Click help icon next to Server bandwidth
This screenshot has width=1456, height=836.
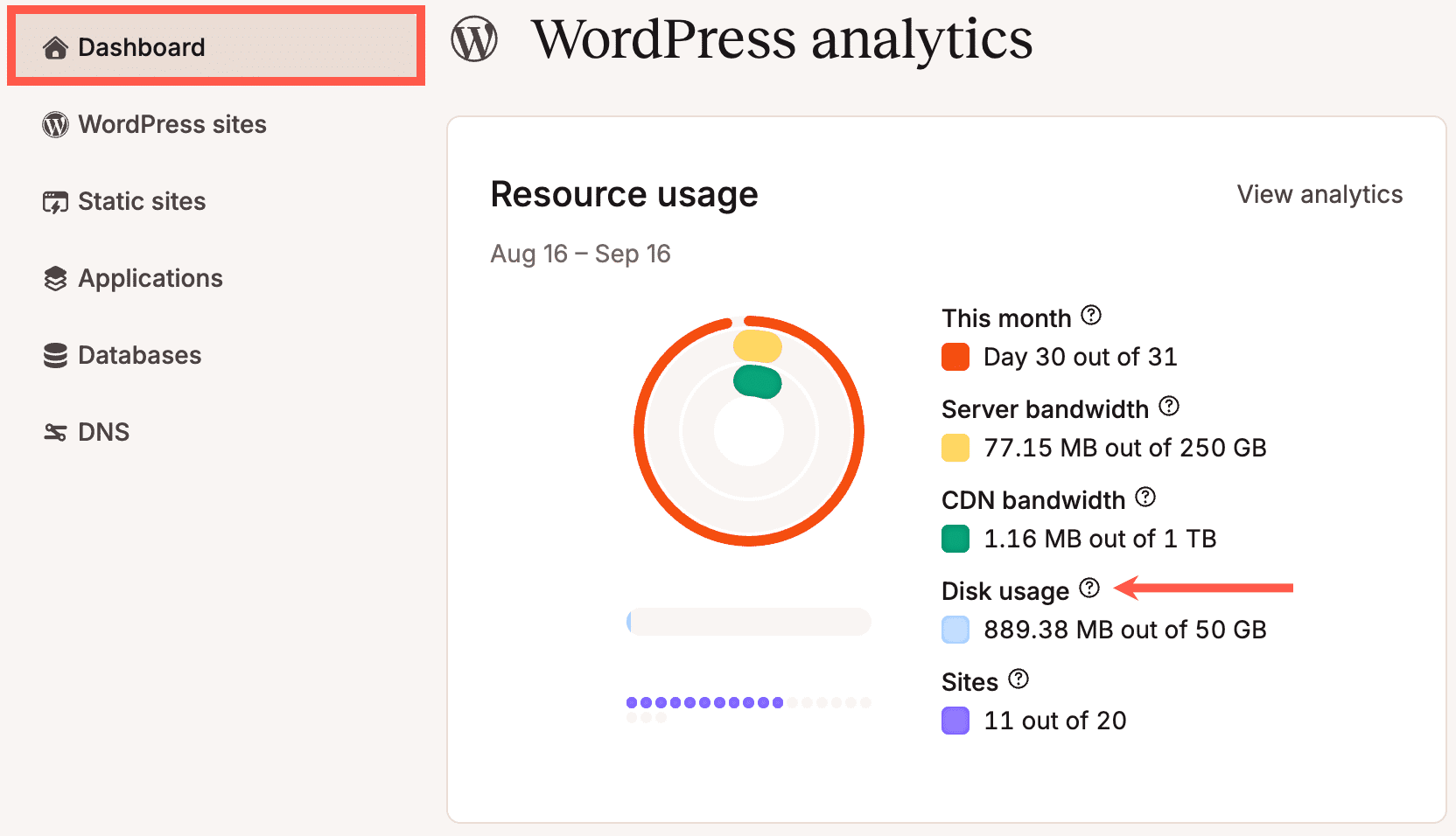point(1169,406)
